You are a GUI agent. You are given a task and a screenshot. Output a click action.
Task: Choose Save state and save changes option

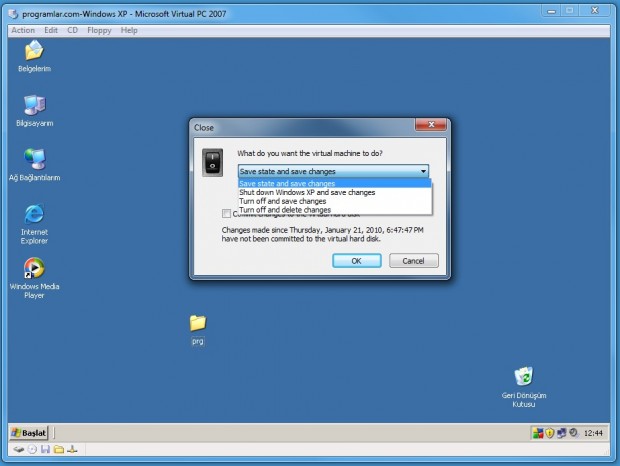(x=335, y=183)
